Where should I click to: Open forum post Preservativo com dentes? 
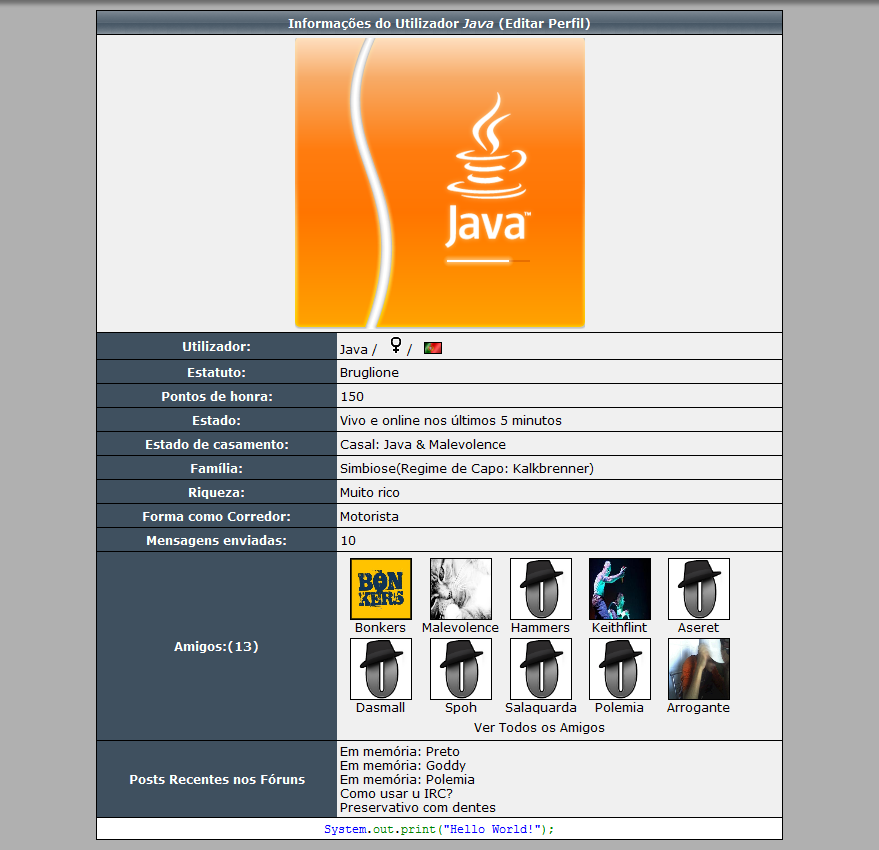click(418, 807)
